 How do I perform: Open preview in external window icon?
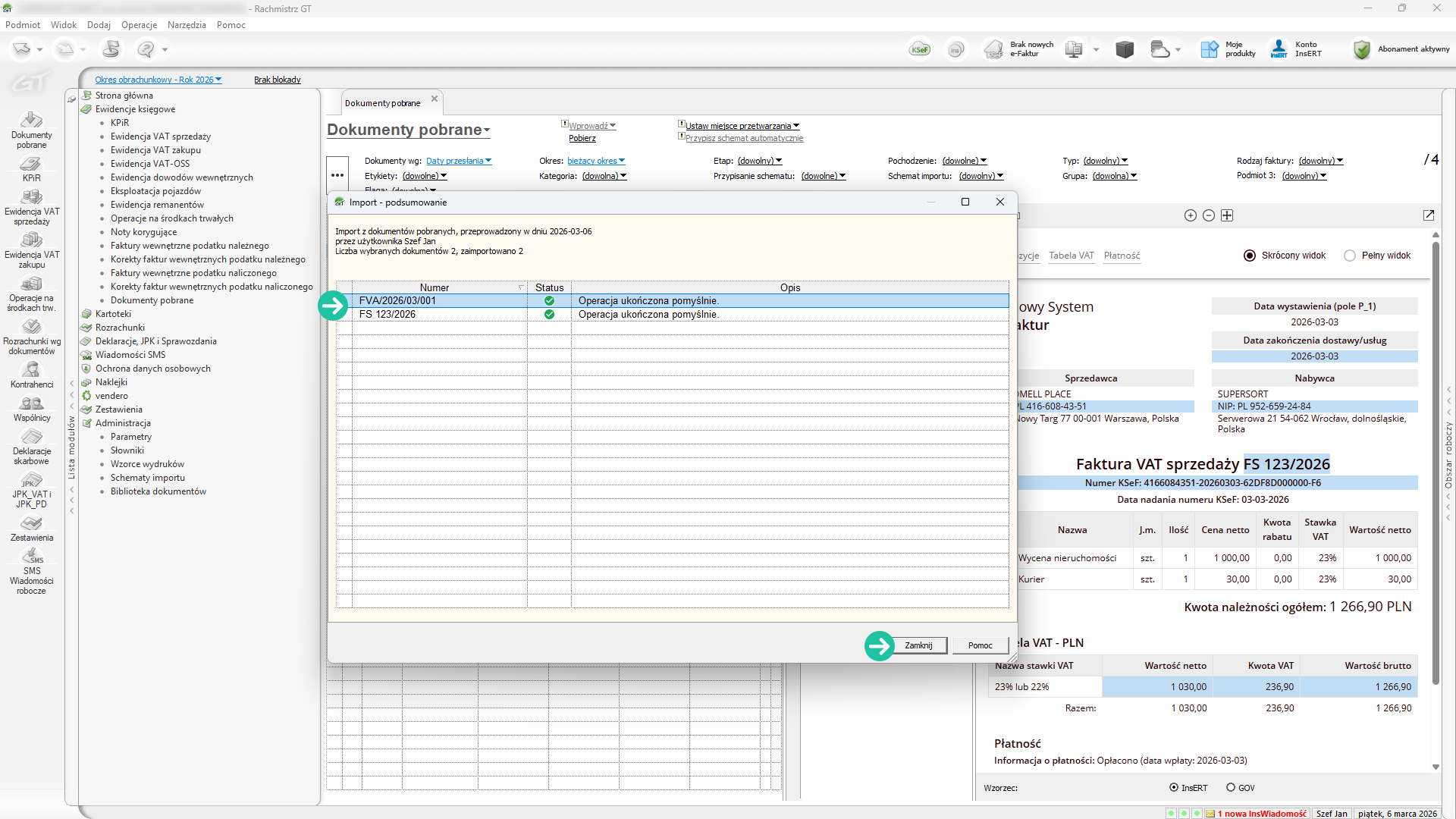(1429, 215)
